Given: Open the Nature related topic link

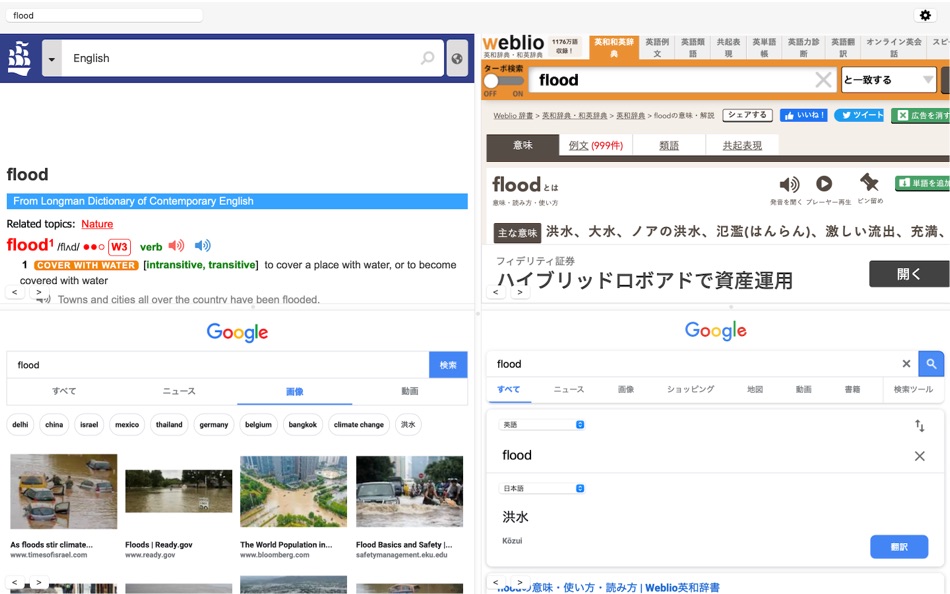Looking at the screenshot, I should tap(97, 224).
